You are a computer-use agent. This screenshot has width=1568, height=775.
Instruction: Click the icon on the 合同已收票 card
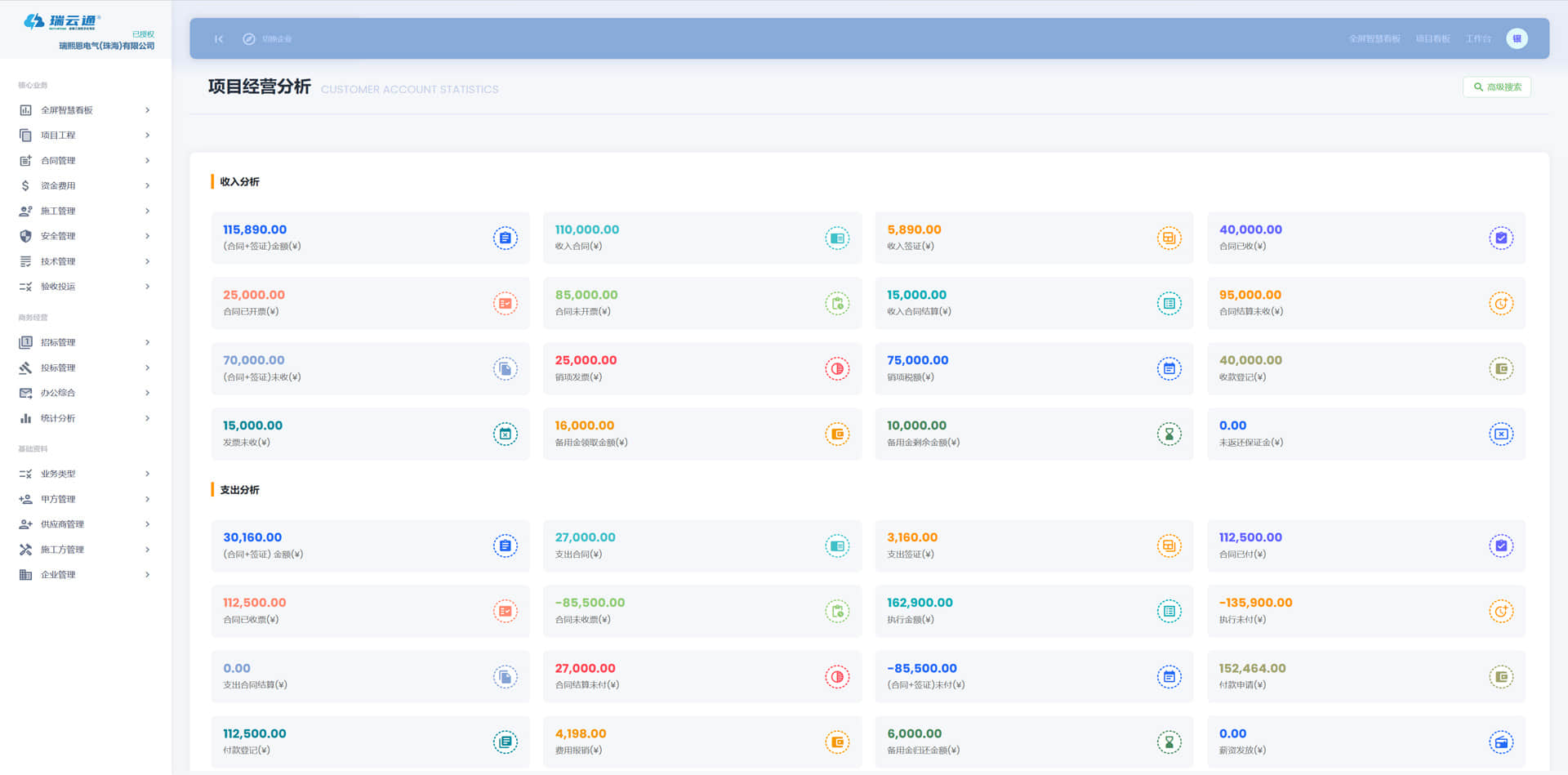(x=505, y=612)
